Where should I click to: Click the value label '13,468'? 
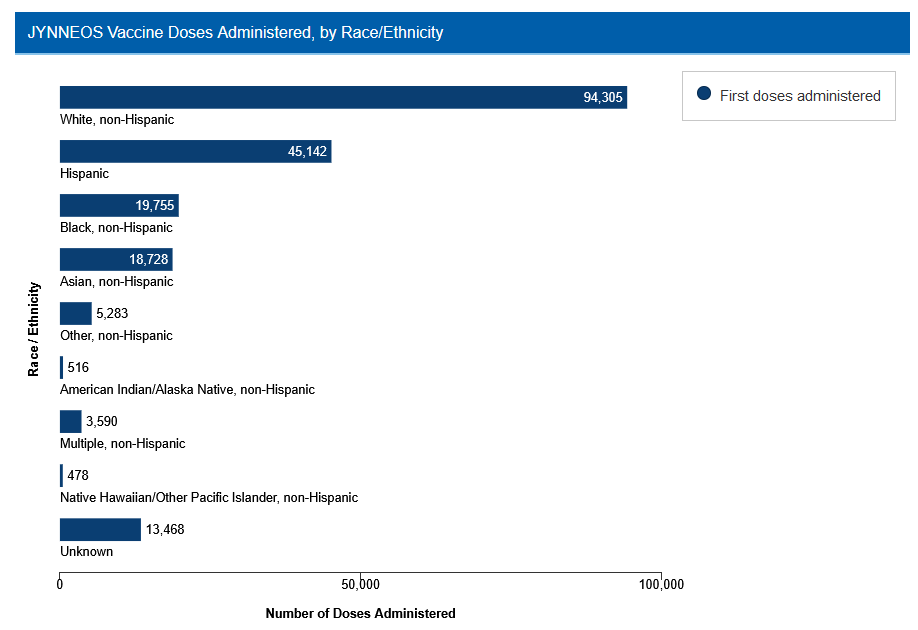pyautogui.click(x=165, y=529)
